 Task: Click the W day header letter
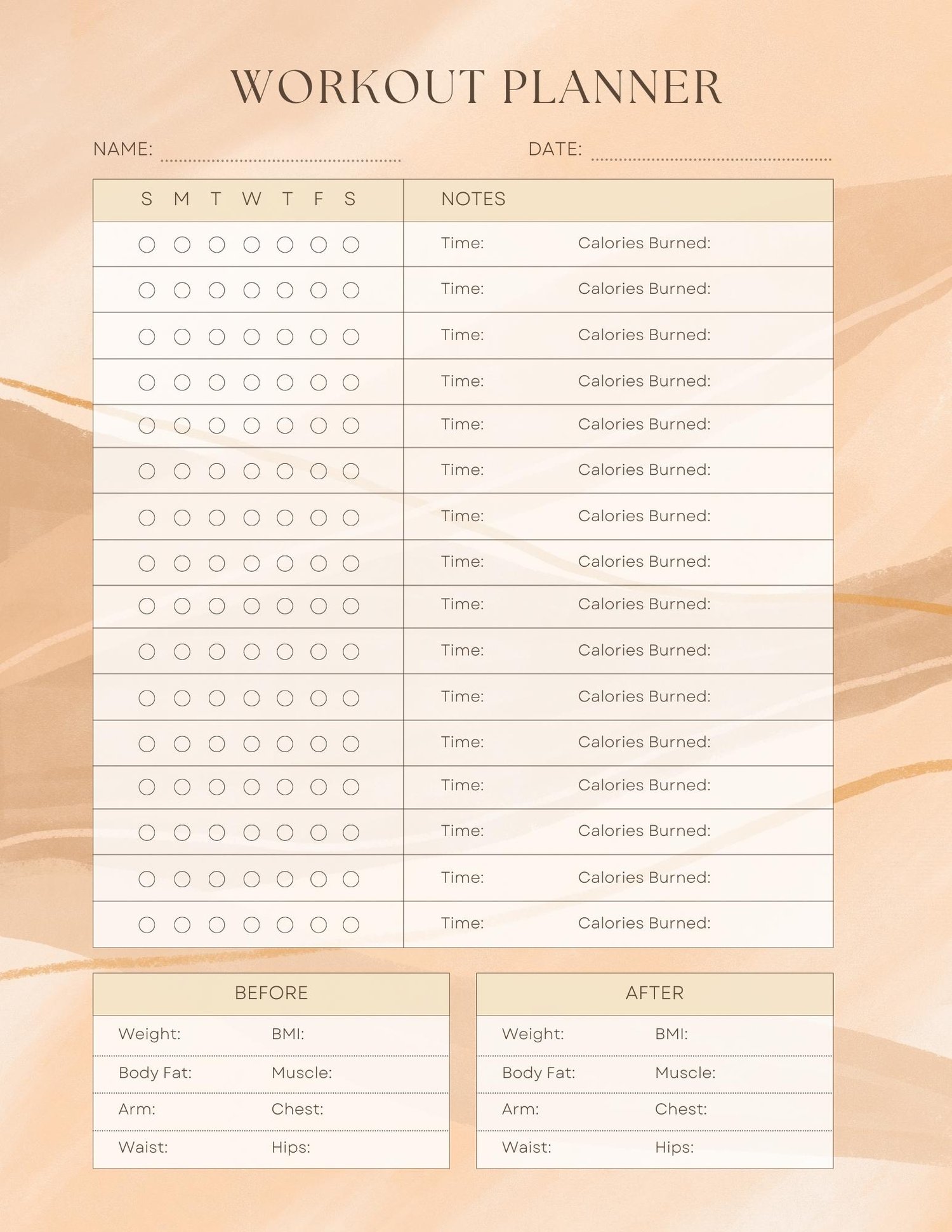(x=251, y=199)
